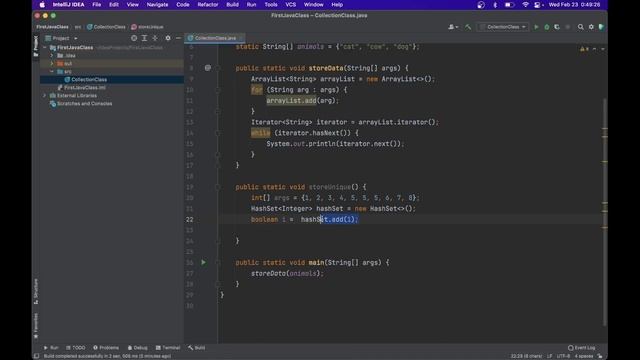Image resolution: width=640 pixels, height=360 pixels.
Task: Click the Build Project hammer icon
Action: click(468, 27)
